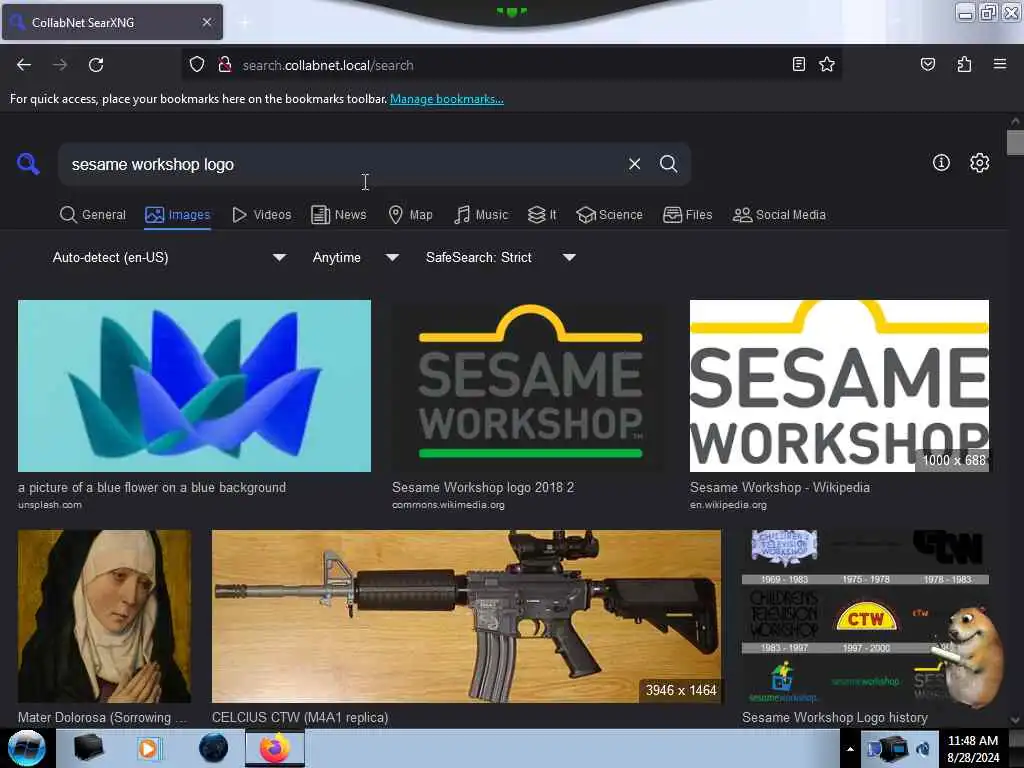Open Firefox application menu
This screenshot has width=1024, height=768.
tap(1000, 64)
